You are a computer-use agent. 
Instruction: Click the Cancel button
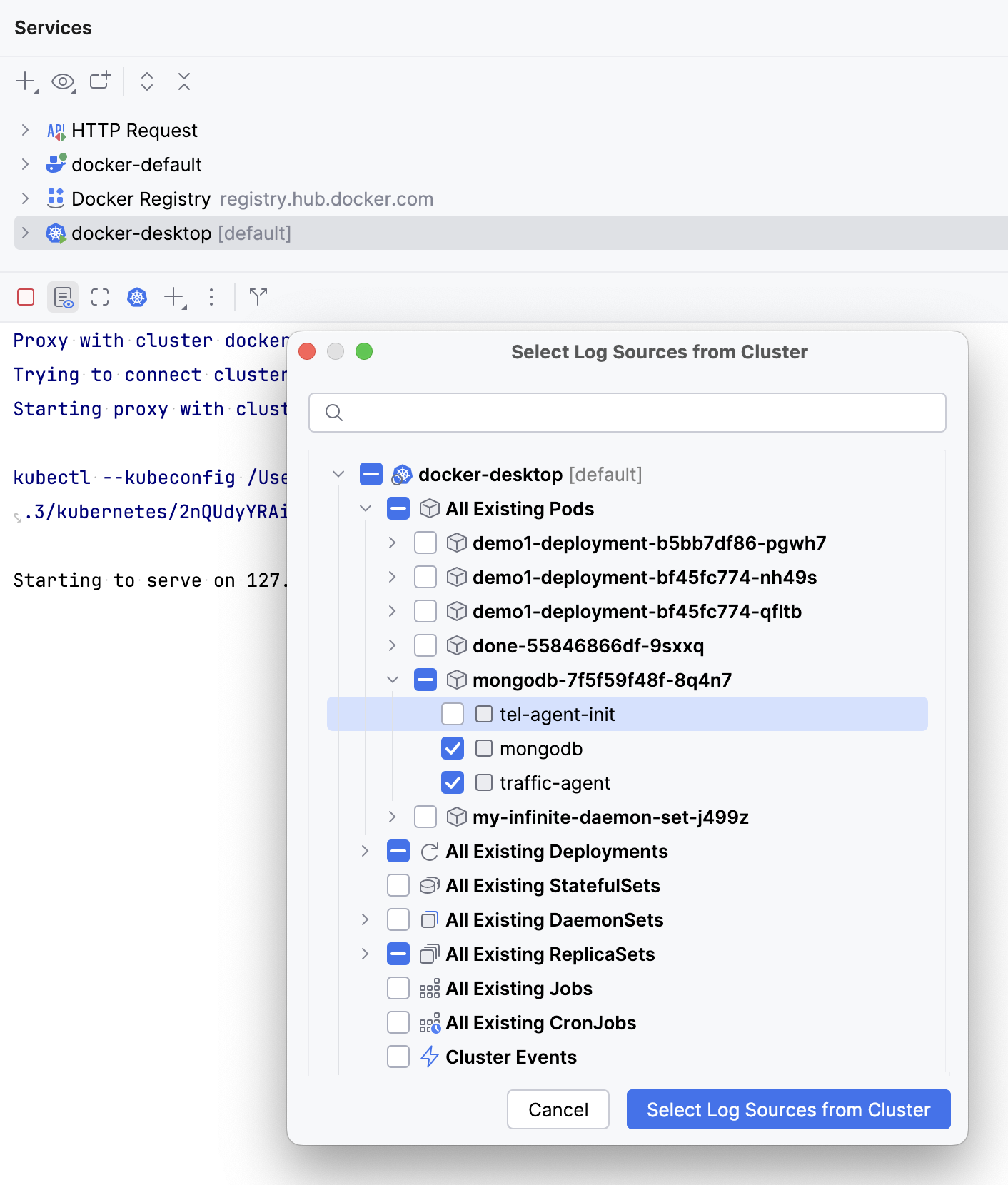pyautogui.click(x=558, y=1109)
